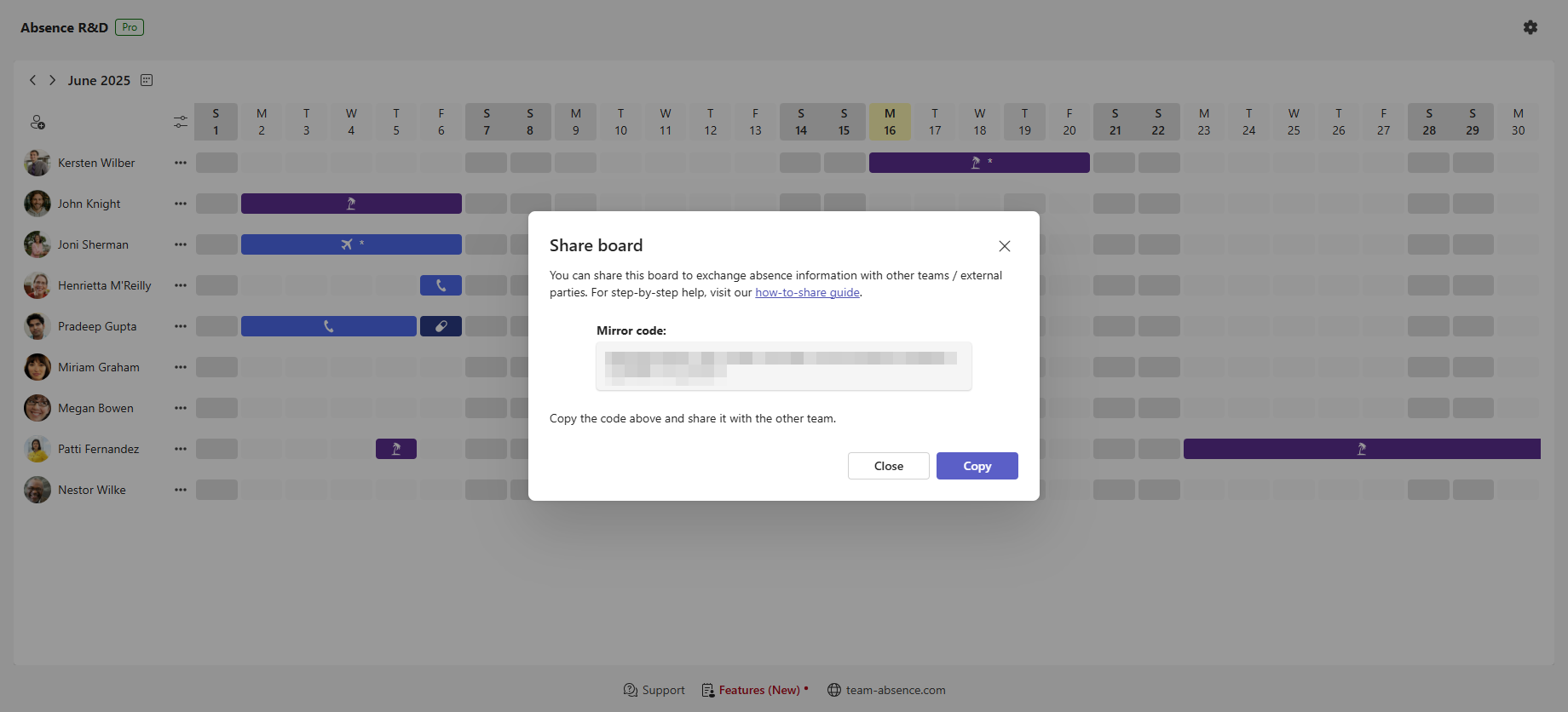Image resolution: width=1568 pixels, height=712 pixels.
Task: Select Kersten Wilber's purple vacation bar
Action: tap(978, 163)
